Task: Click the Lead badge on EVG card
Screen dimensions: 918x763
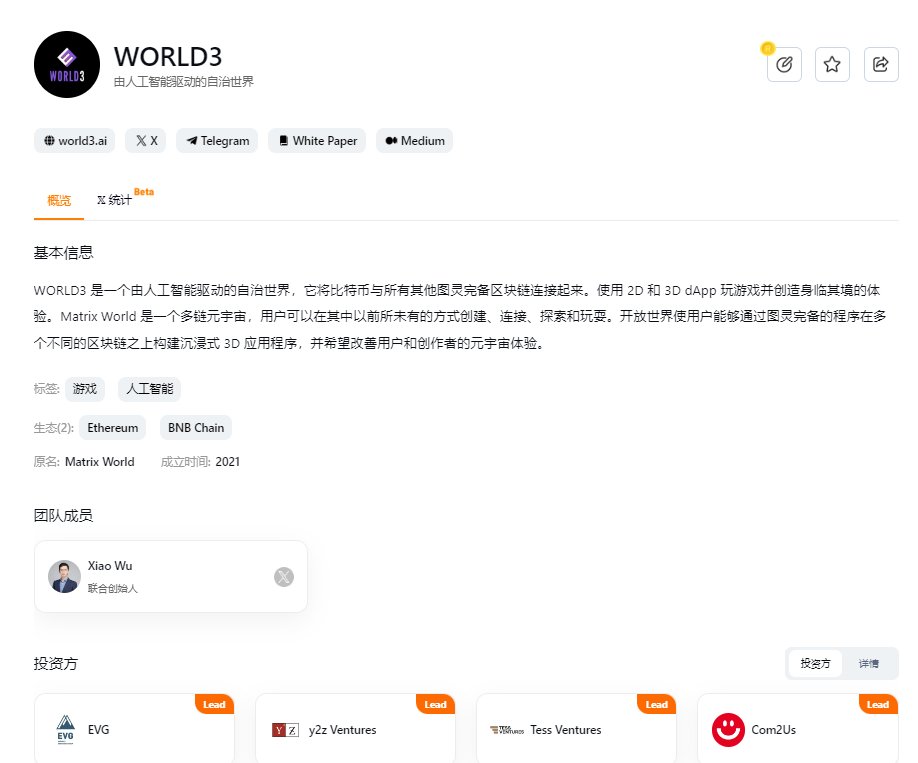Action: [214, 704]
